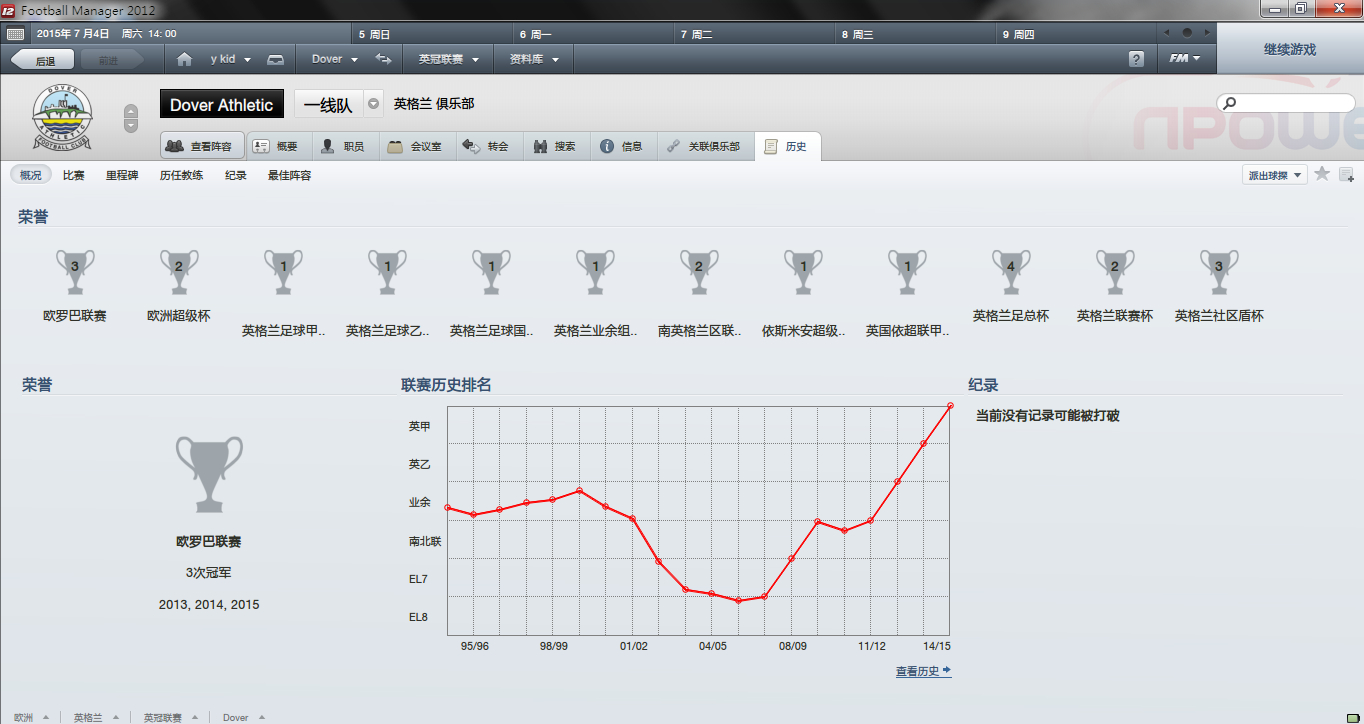Open the Dover dropdown in the top toolbar

[334, 59]
